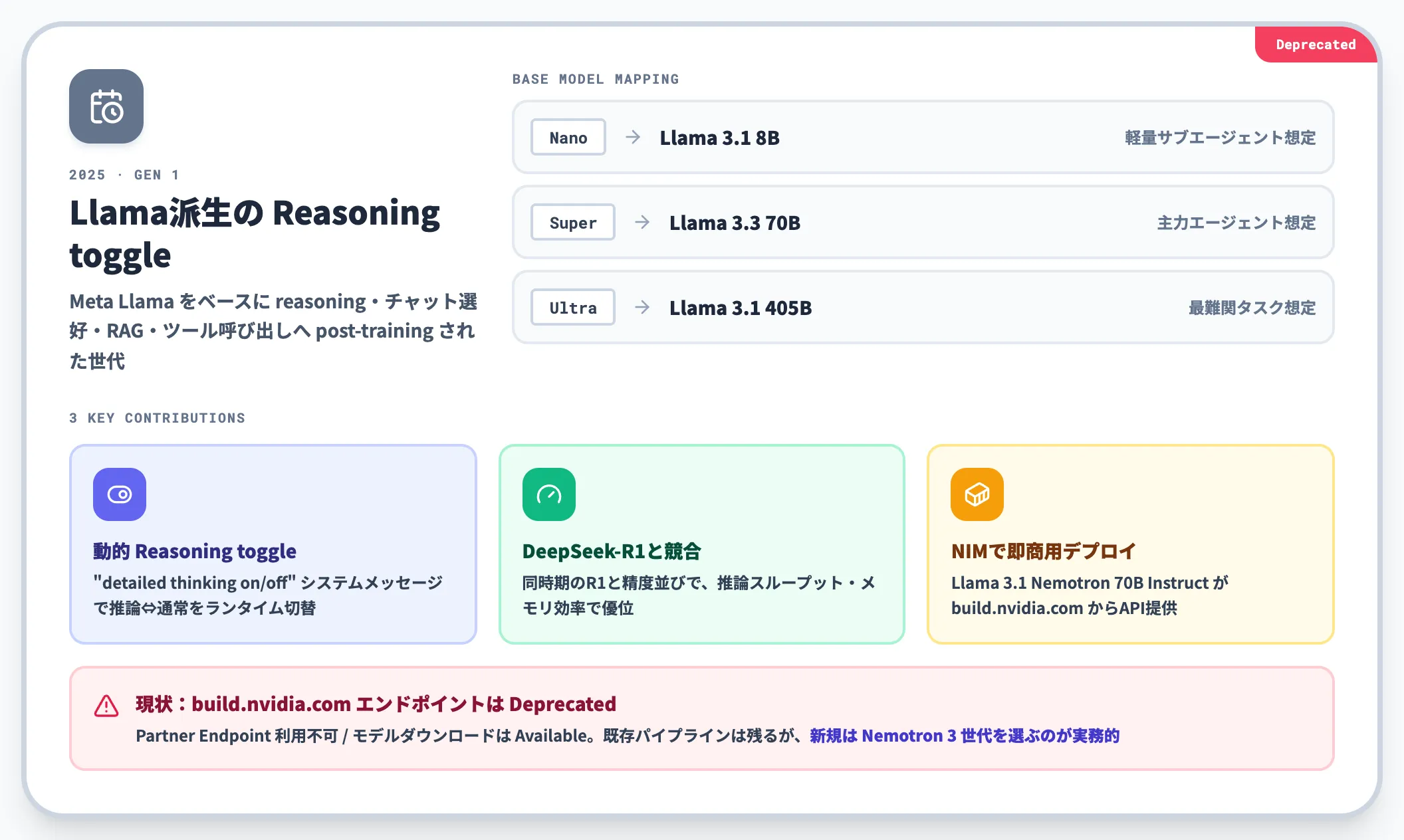Click the arrow beside Super tag
This screenshot has height=840, width=1404.
click(642, 222)
